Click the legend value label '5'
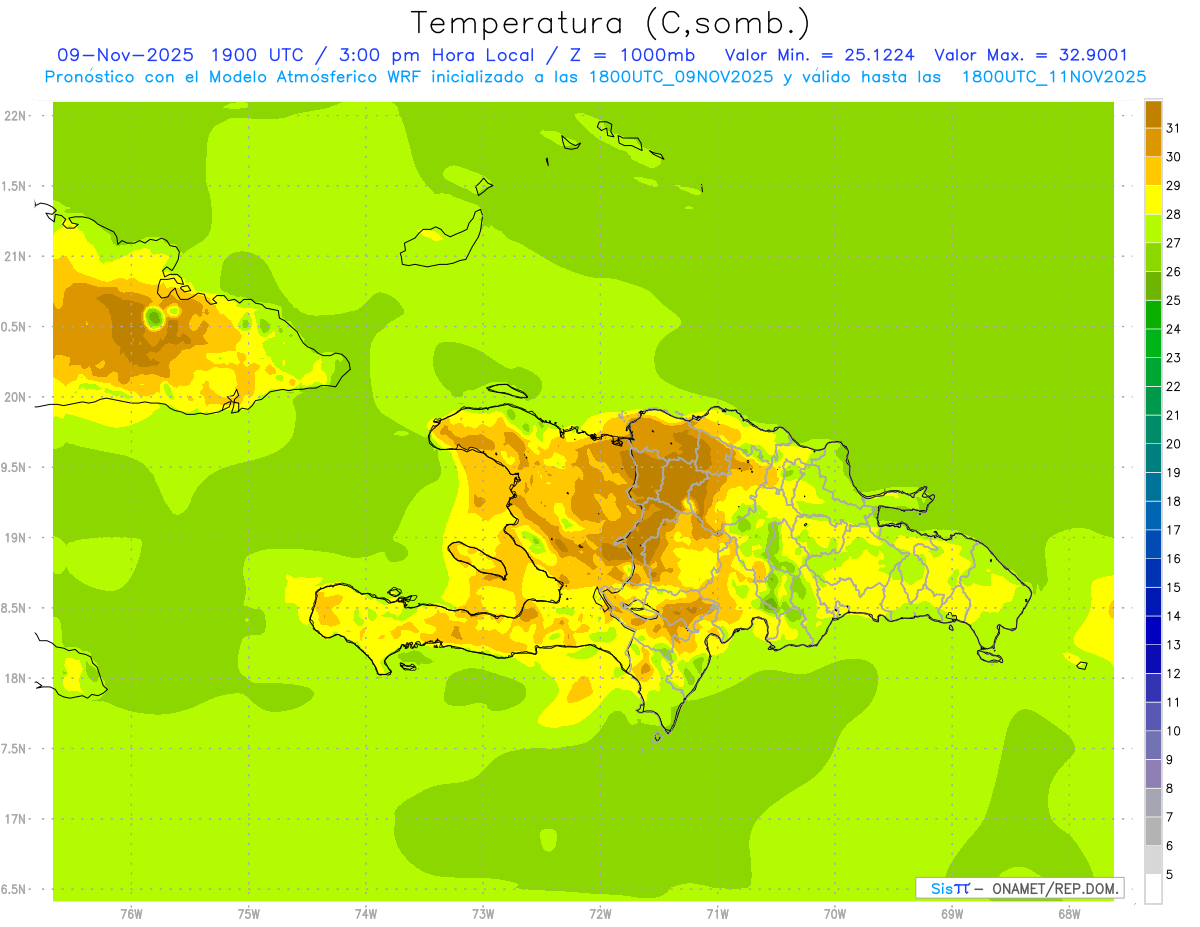Viewport: 1200px width, 927px height. click(x=1171, y=875)
